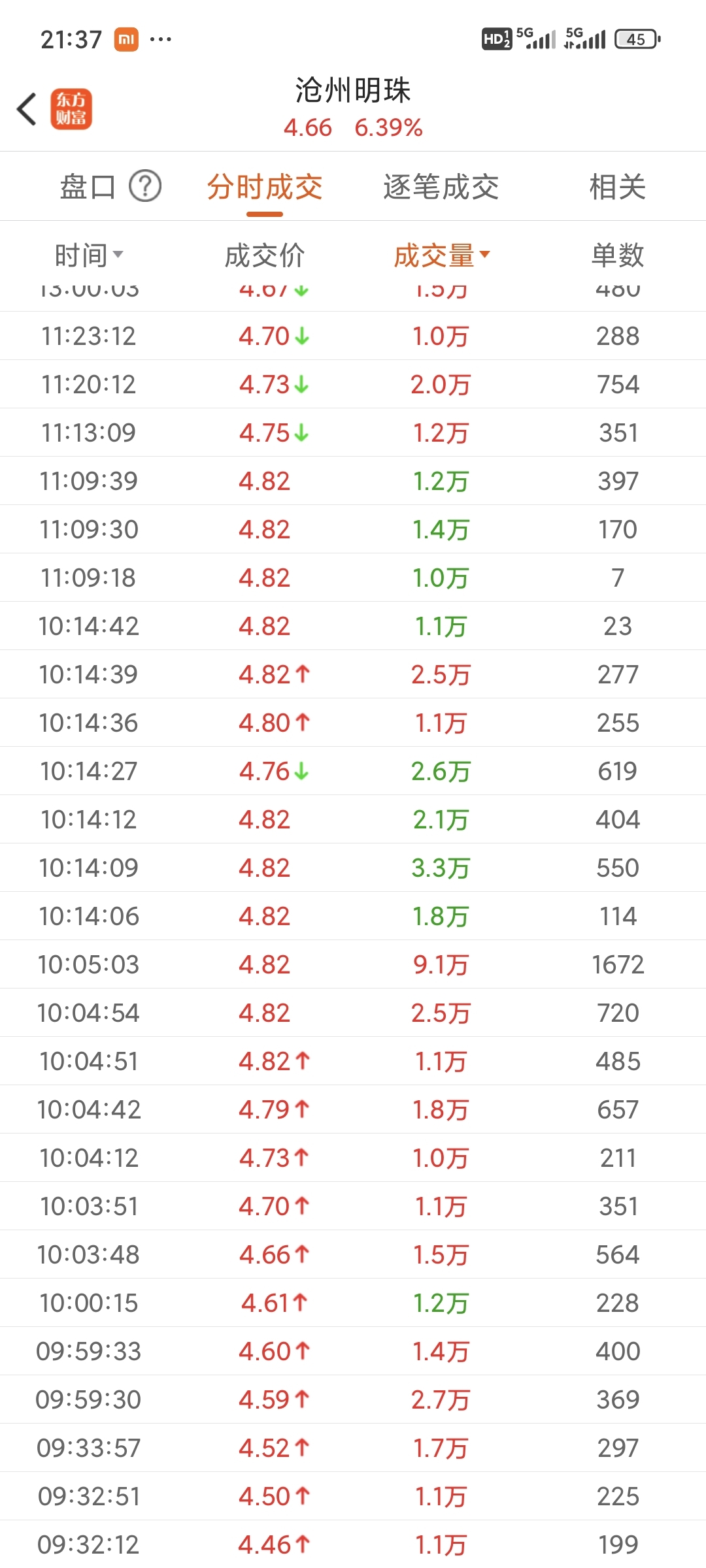Switch to 相关 tab
Screen dimensions: 706x1568
(618, 188)
